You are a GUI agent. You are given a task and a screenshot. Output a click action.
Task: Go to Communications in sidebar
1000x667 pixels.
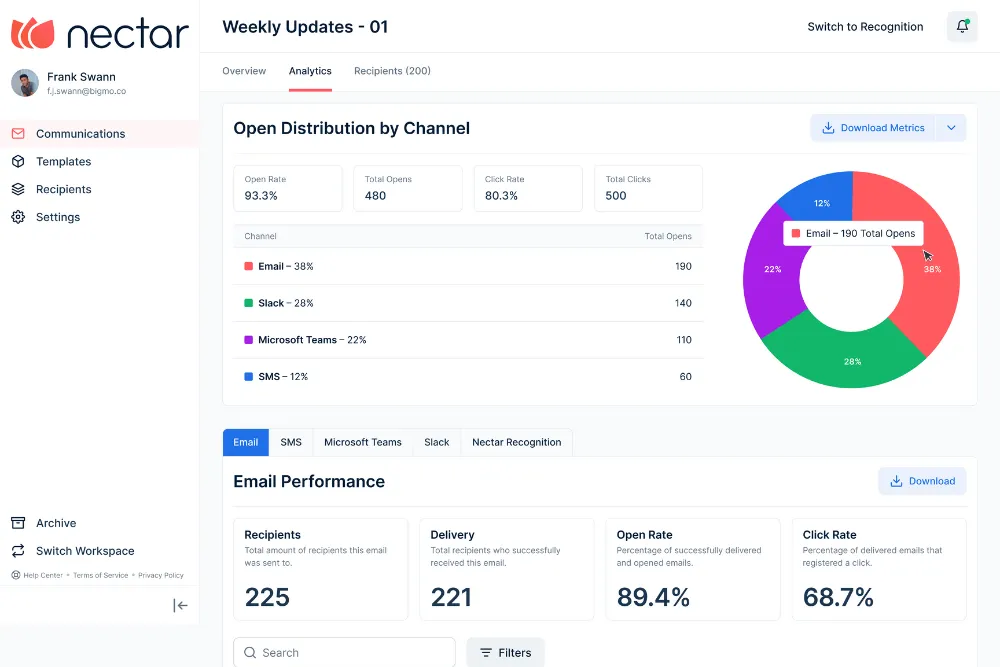tap(99, 133)
